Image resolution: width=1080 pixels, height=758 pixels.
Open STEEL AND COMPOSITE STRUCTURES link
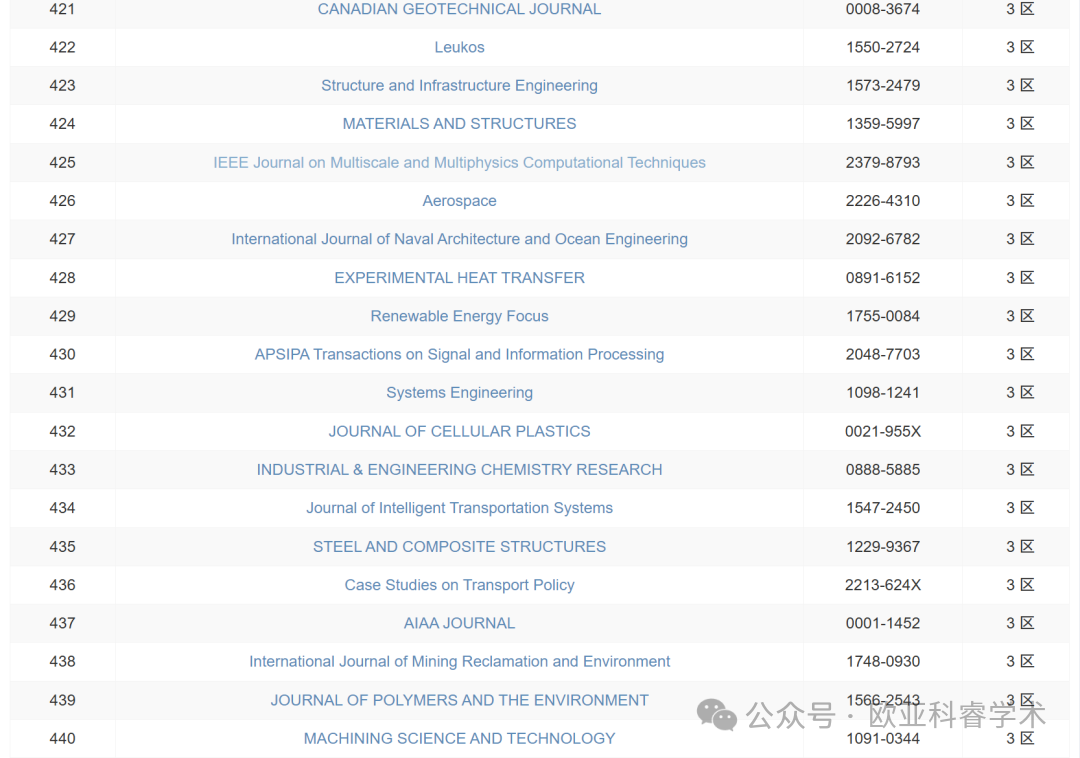[459, 547]
